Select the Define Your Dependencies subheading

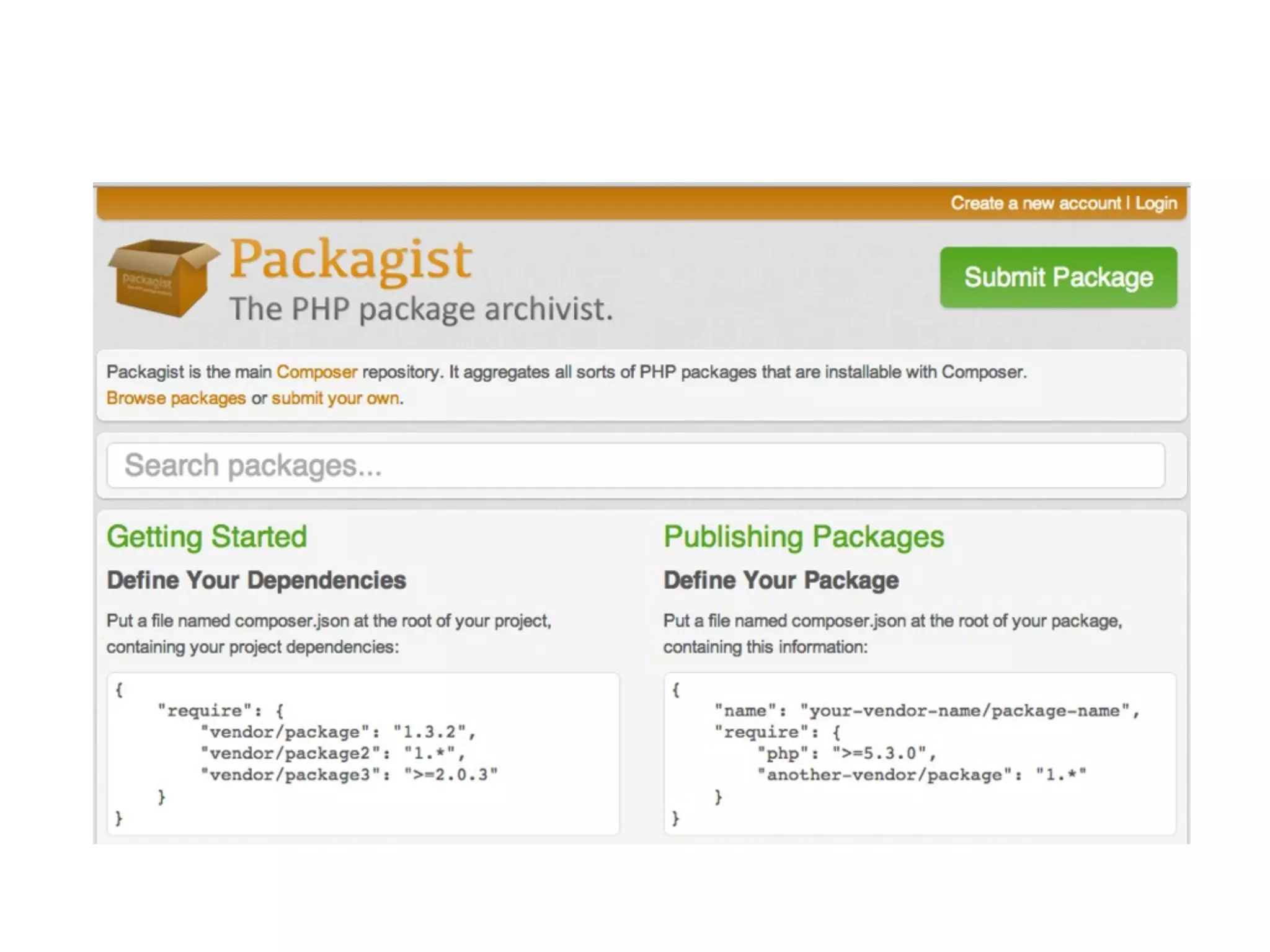click(x=256, y=580)
